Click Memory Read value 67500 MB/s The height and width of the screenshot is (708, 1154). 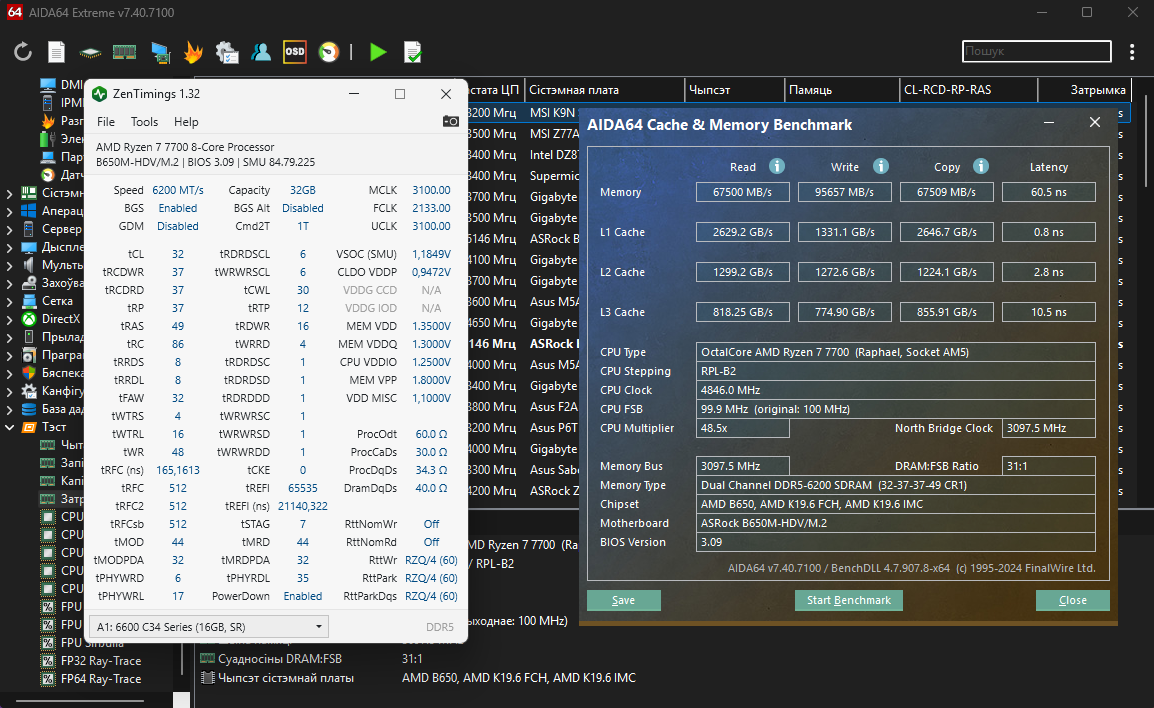tap(743, 192)
